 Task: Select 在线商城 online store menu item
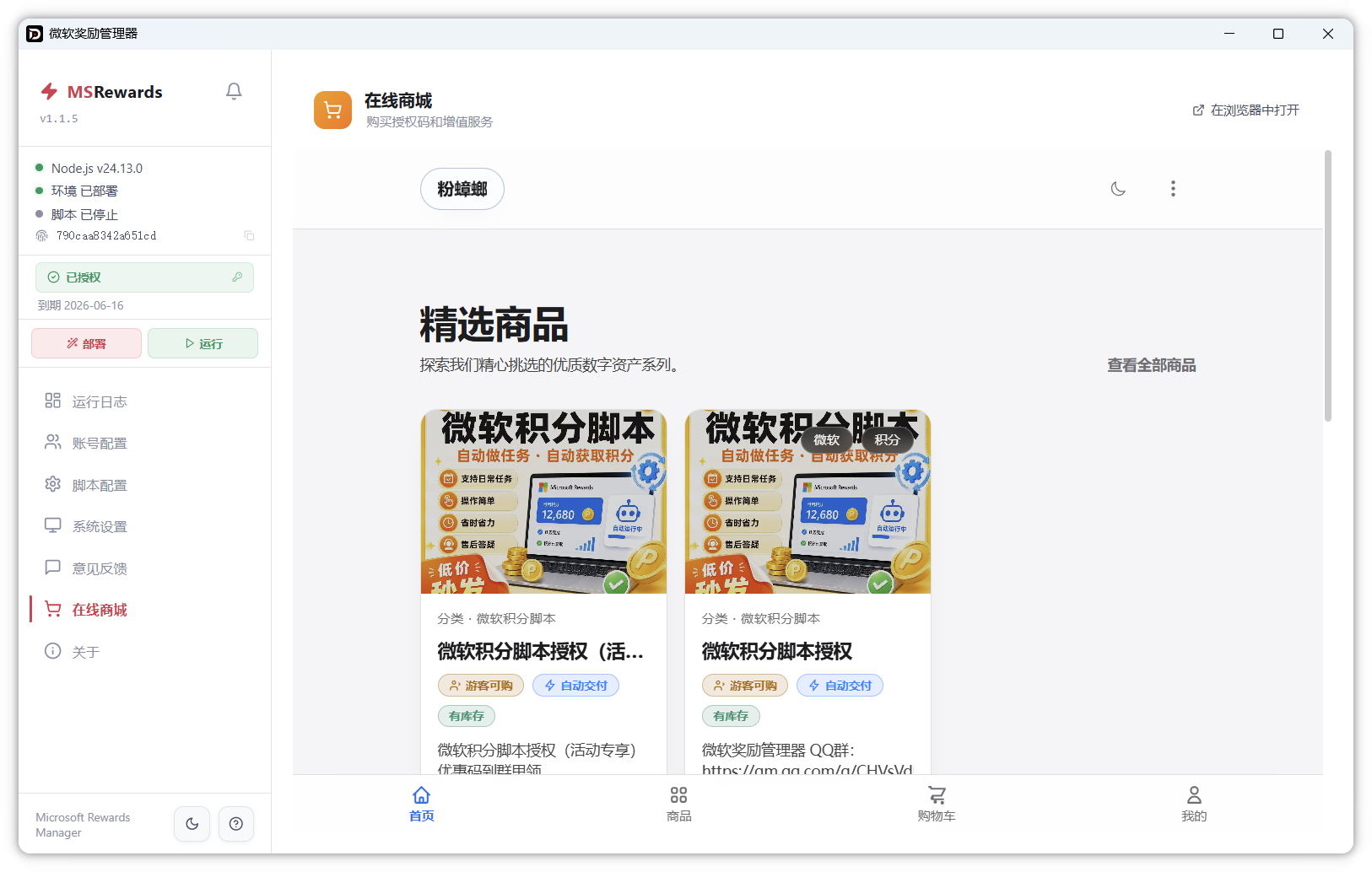[x=144, y=610]
